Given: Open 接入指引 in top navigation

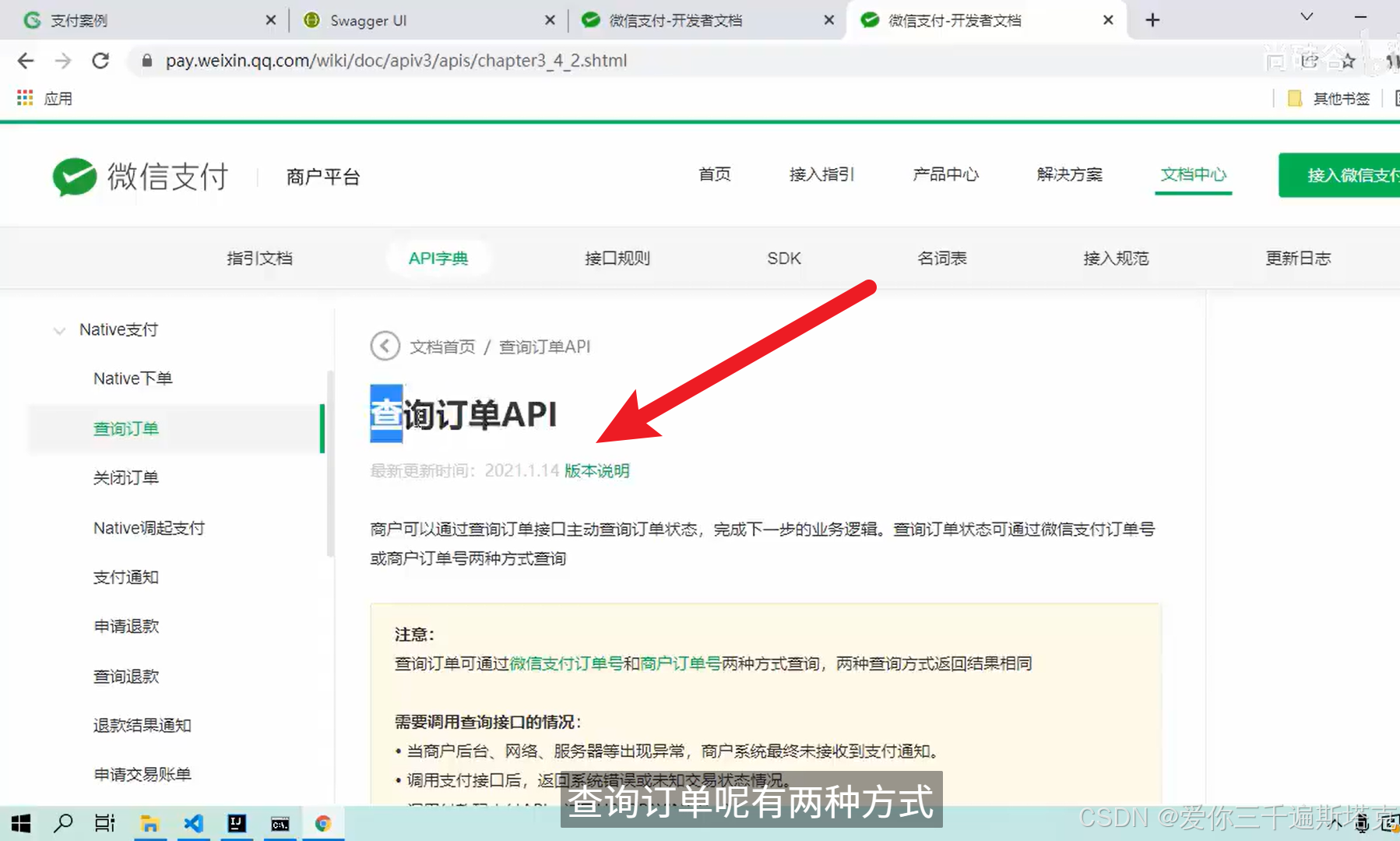Looking at the screenshot, I should tap(821, 174).
